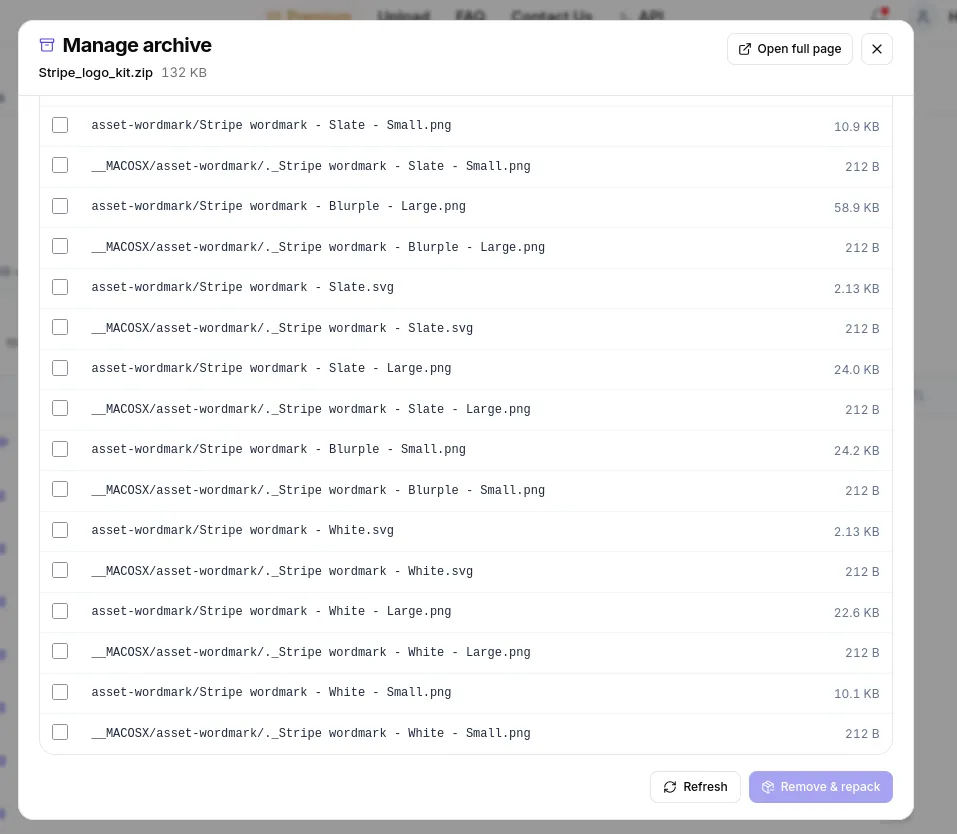
Task: Click the archive box icon beside Manage archive
Action: point(47,45)
